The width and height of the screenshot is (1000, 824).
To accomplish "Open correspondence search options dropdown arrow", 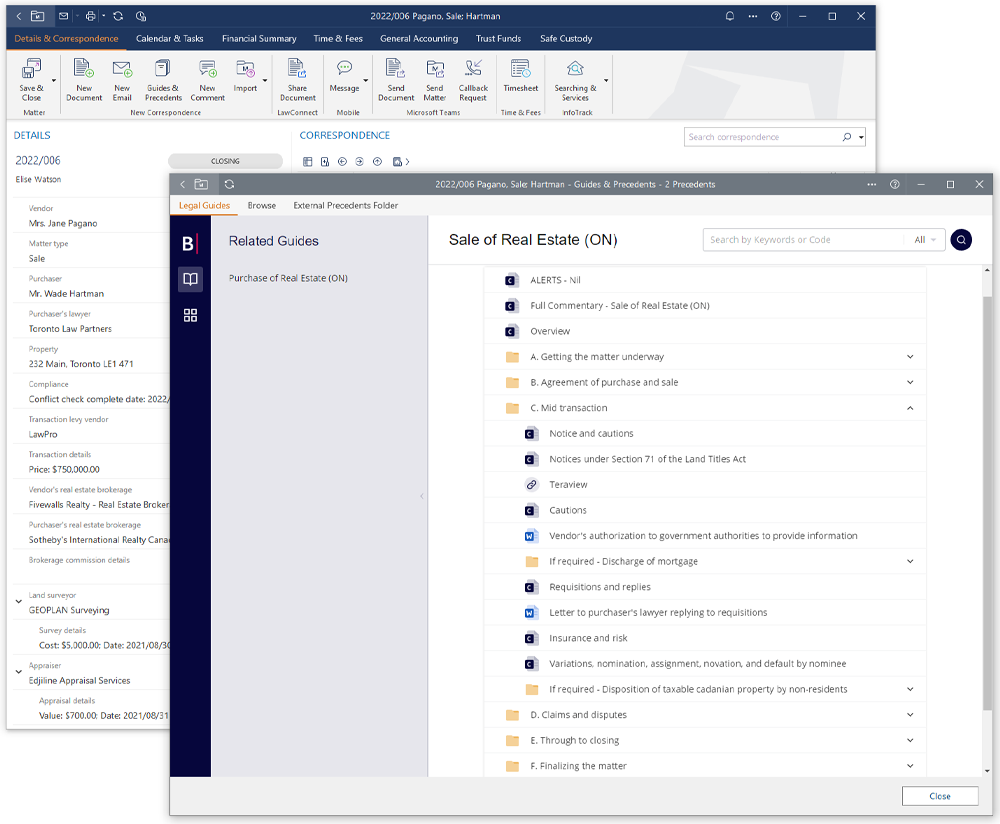I will (x=861, y=137).
